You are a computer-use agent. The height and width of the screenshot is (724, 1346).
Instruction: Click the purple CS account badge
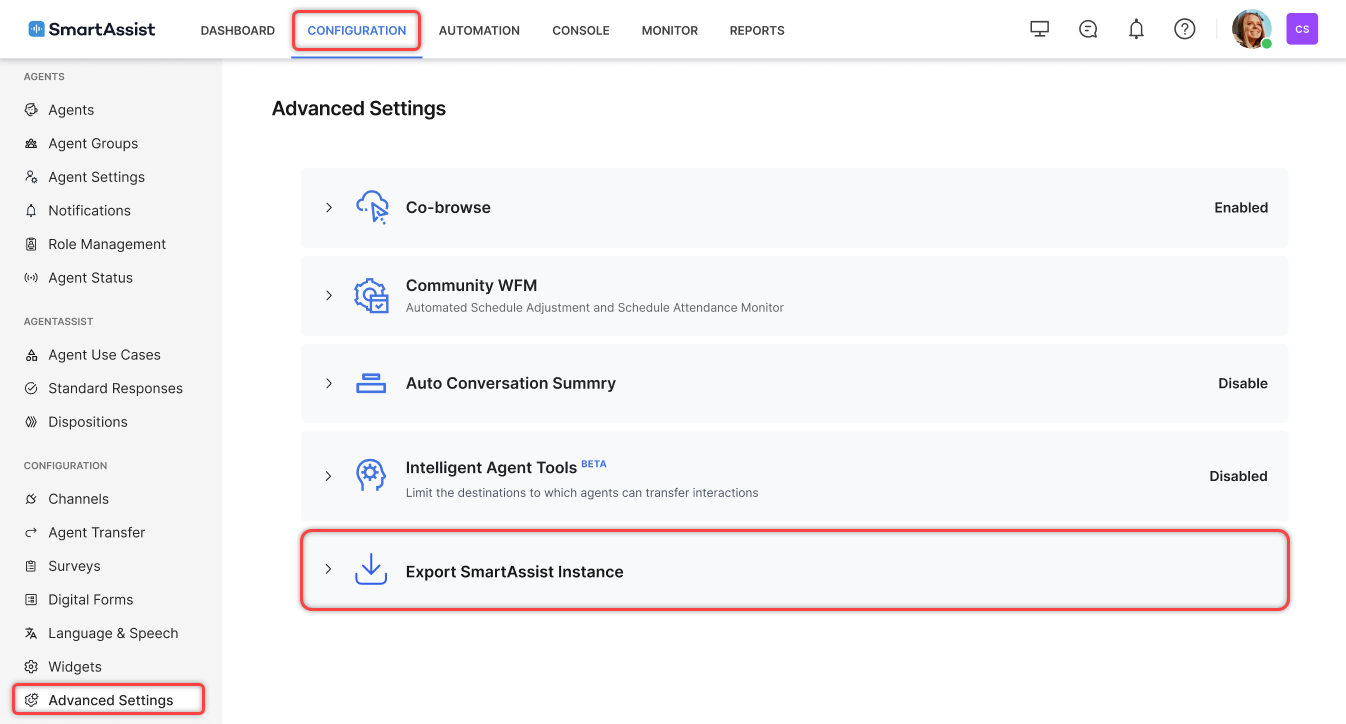point(1302,30)
